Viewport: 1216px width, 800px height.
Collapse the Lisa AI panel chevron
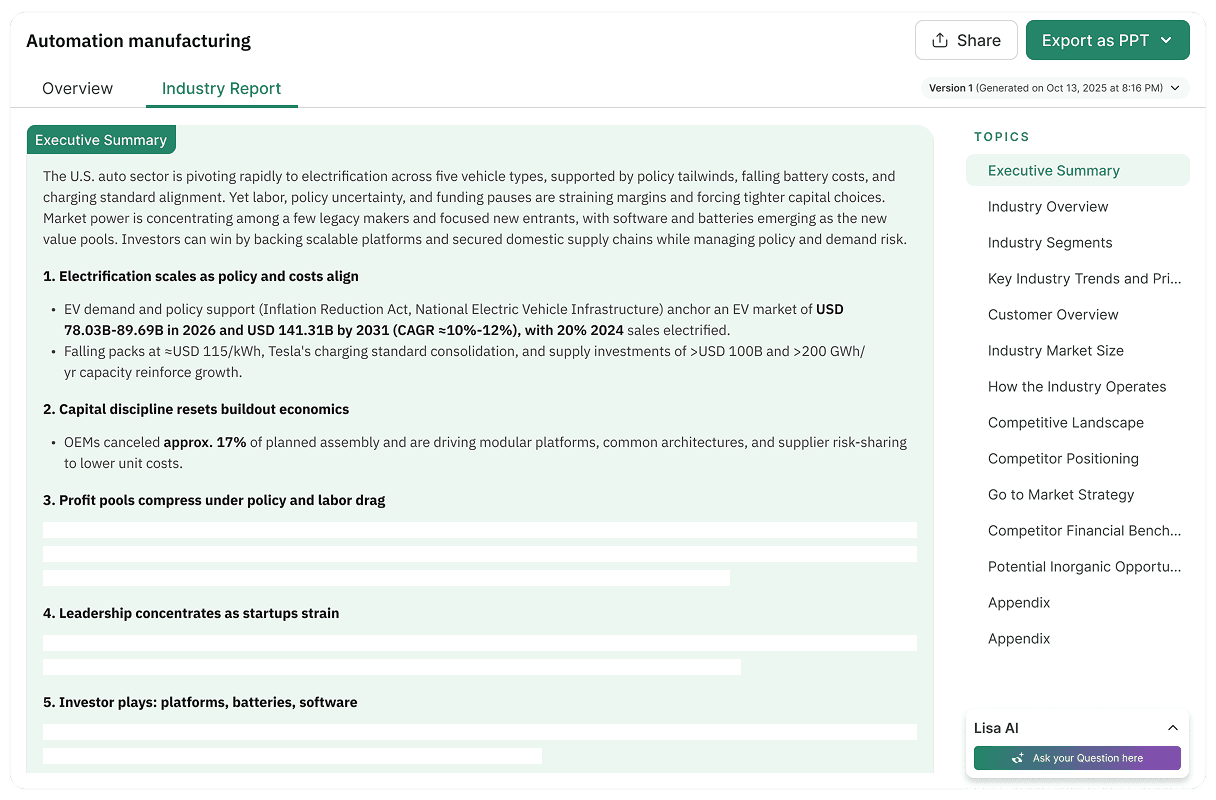pyautogui.click(x=1173, y=728)
